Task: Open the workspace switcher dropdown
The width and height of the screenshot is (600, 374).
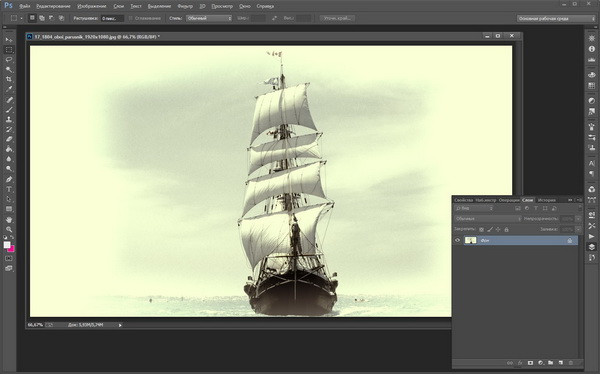Action: tap(556, 18)
